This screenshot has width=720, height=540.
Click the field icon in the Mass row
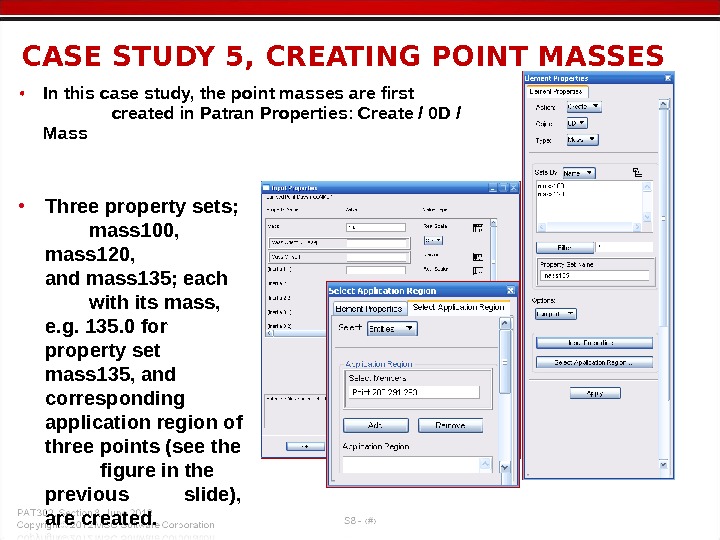tap(478, 228)
